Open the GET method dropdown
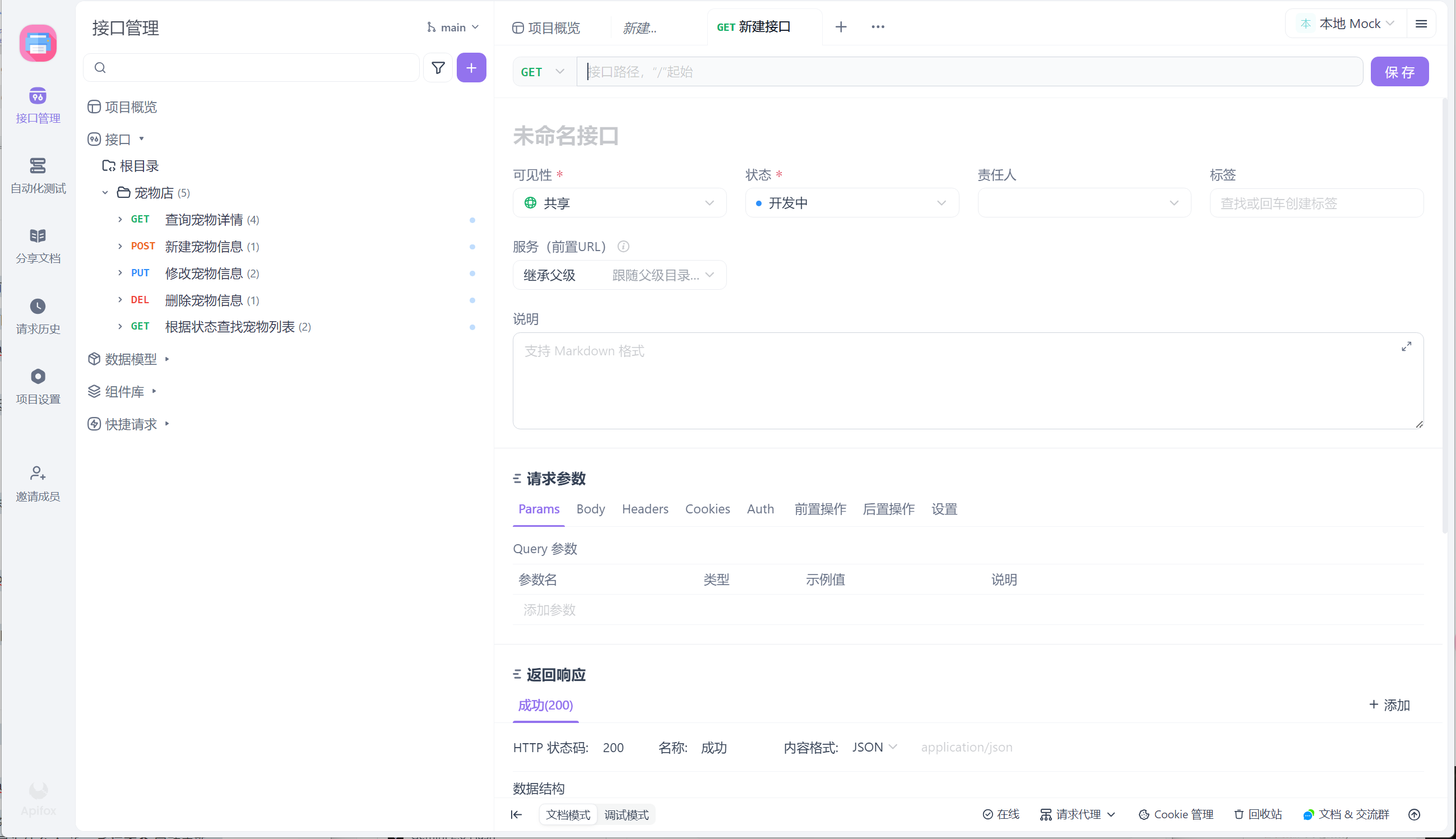 click(542, 72)
